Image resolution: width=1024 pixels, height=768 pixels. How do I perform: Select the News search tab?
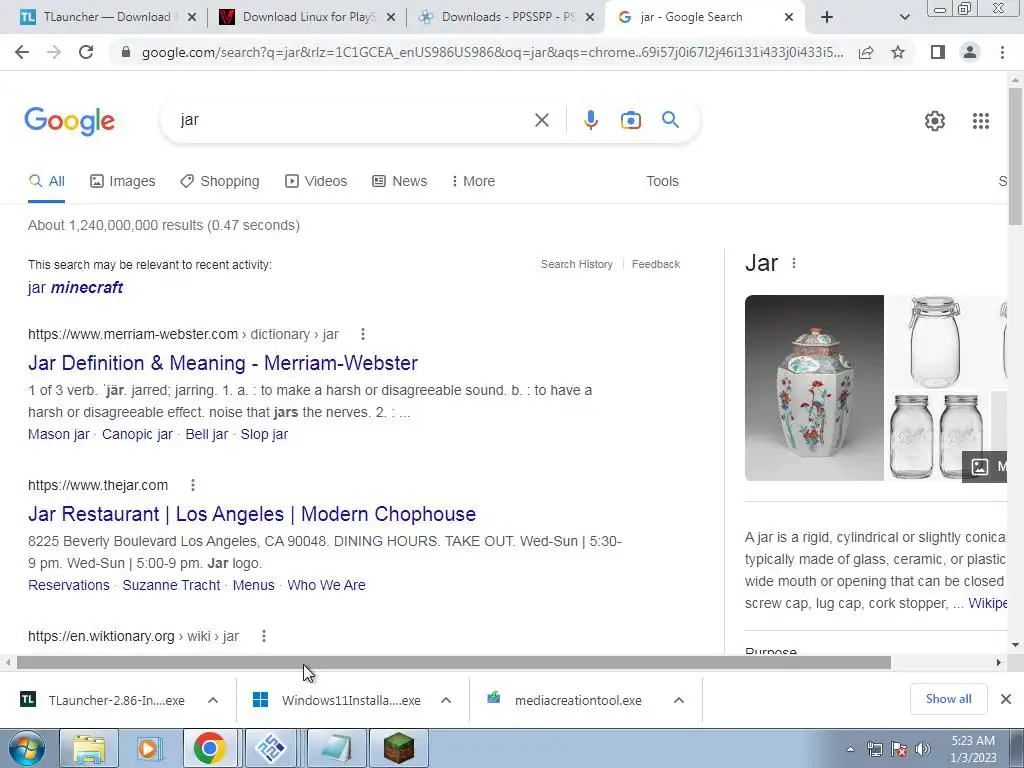pos(400,182)
